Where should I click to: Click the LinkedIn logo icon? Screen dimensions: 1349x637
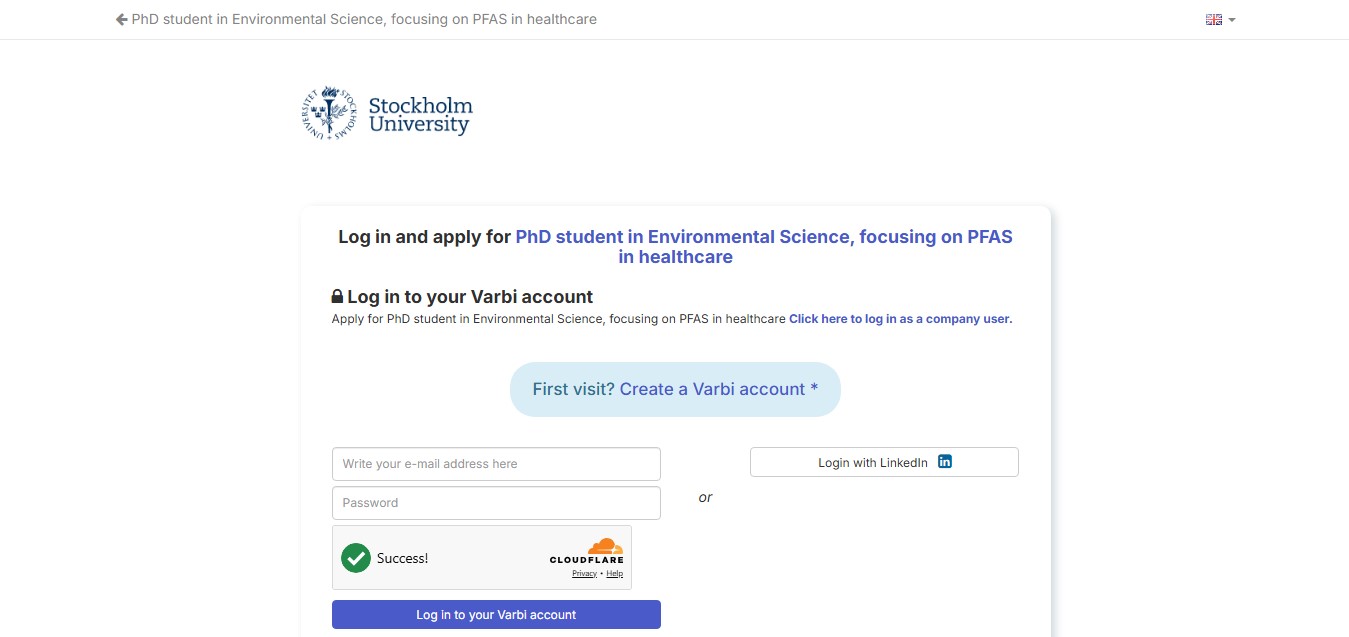coord(945,462)
